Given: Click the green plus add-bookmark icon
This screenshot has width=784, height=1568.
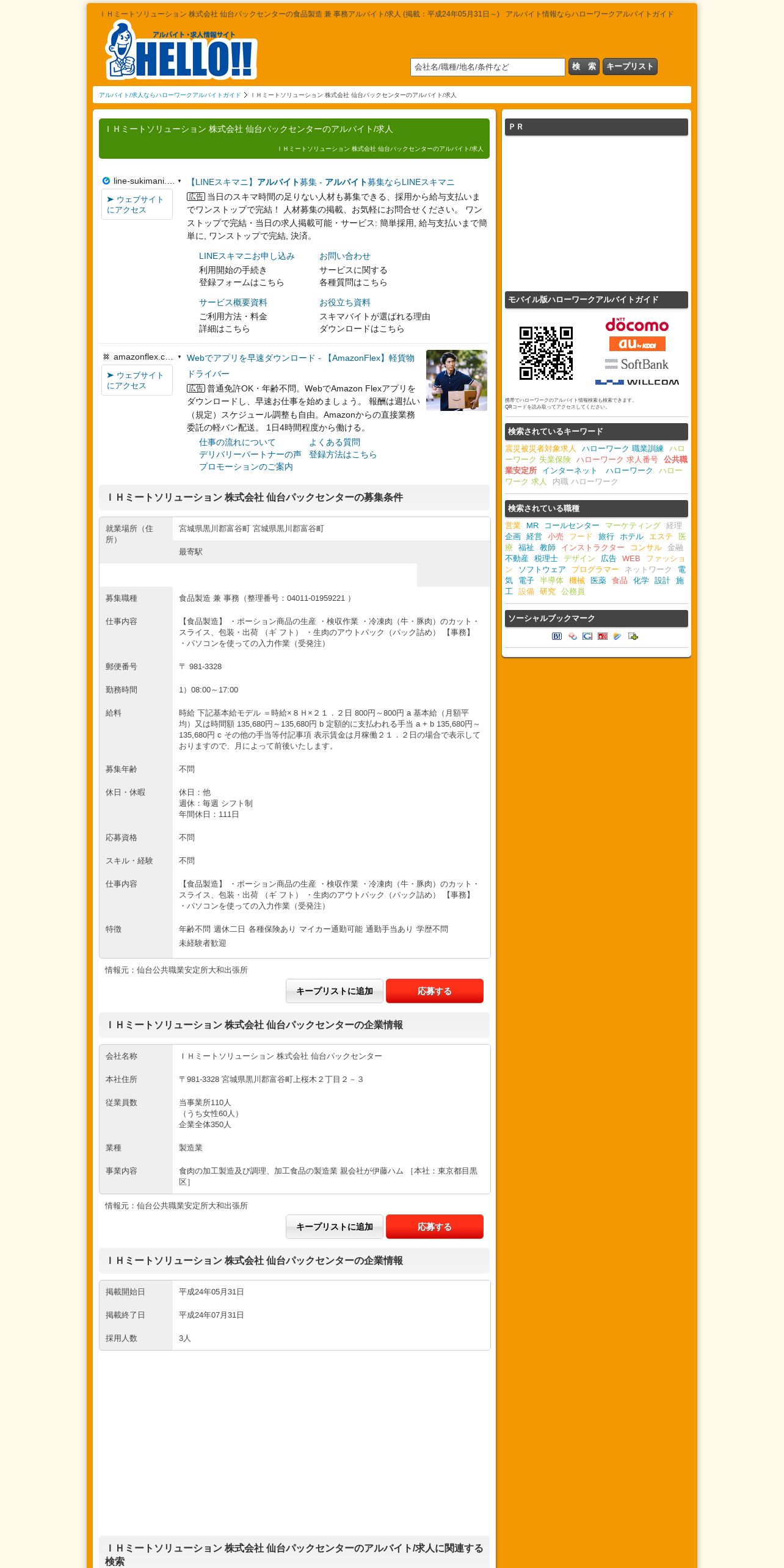Looking at the screenshot, I should (633, 636).
